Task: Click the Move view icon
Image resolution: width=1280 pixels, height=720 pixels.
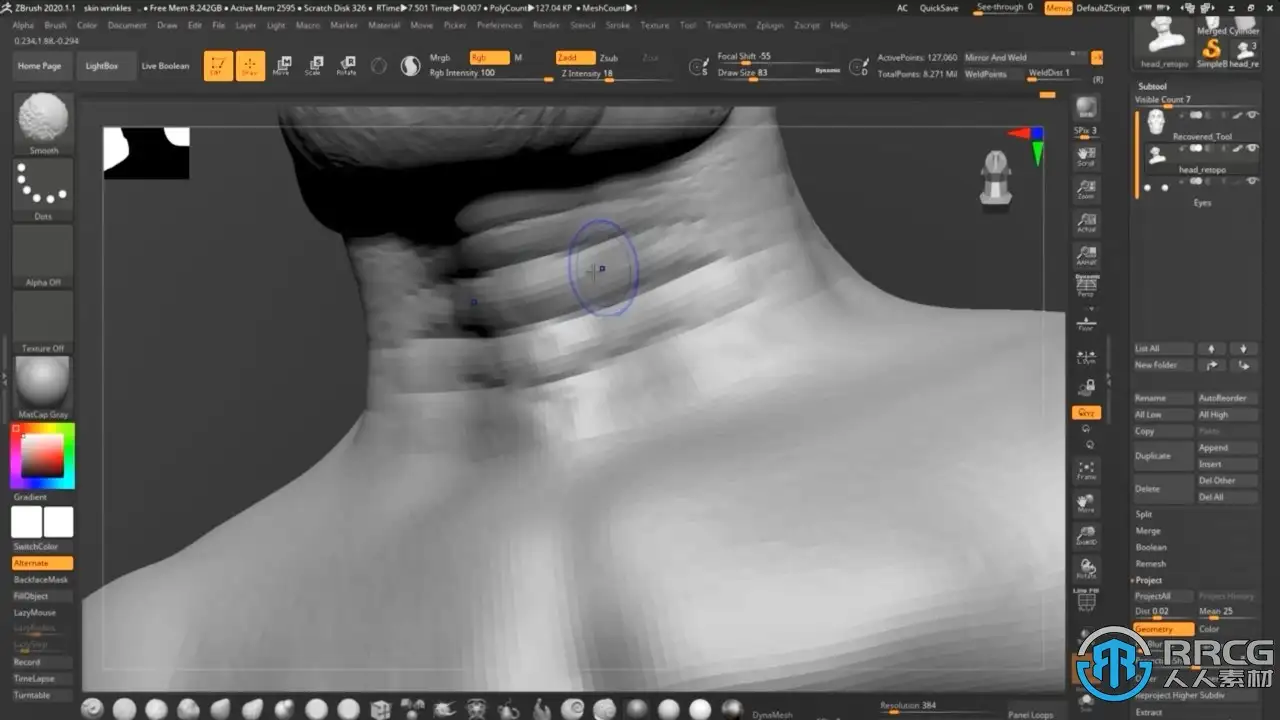Action: [x=1086, y=503]
